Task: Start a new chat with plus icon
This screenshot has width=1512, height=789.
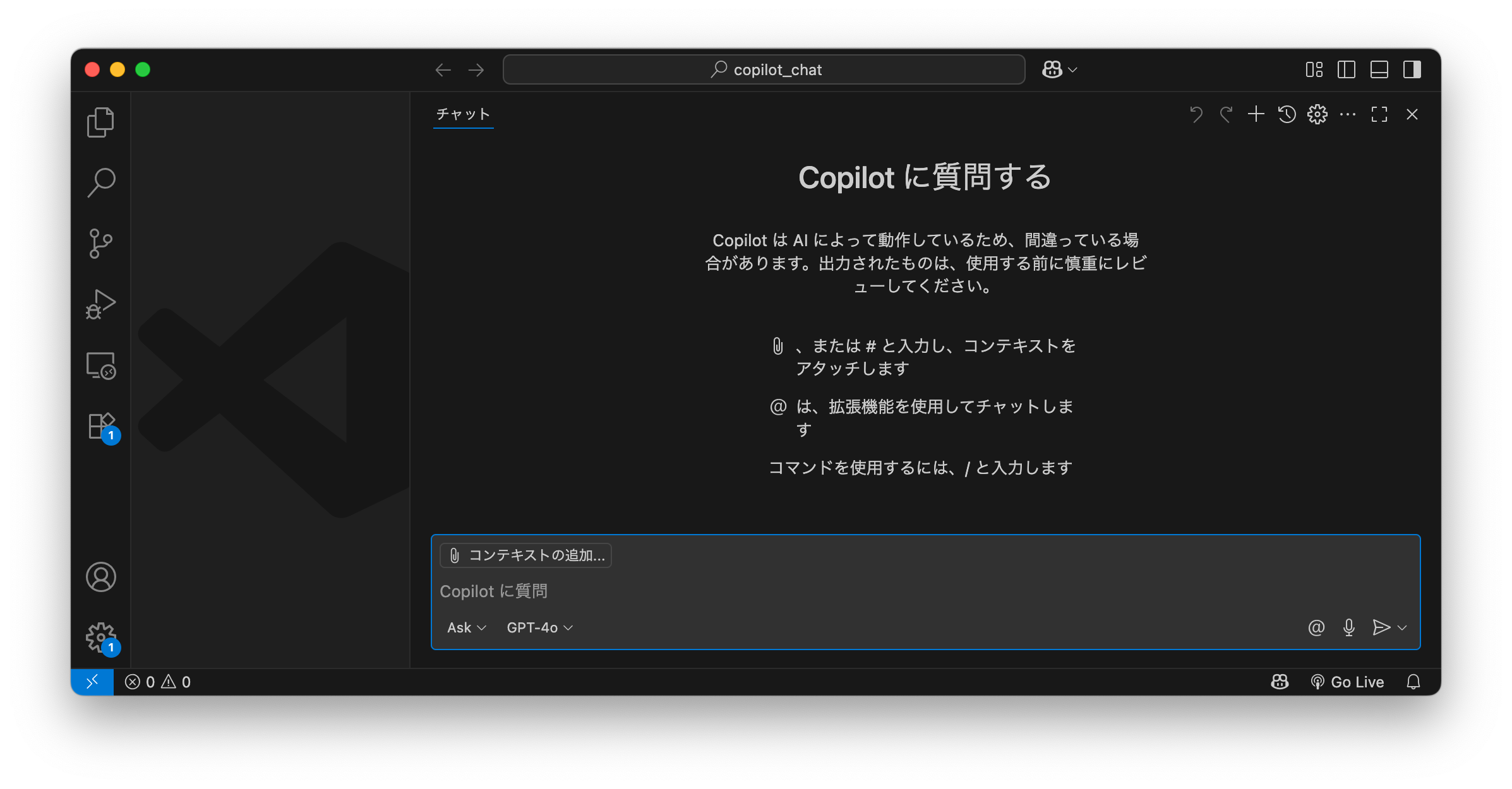Action: coord(1256,114)
